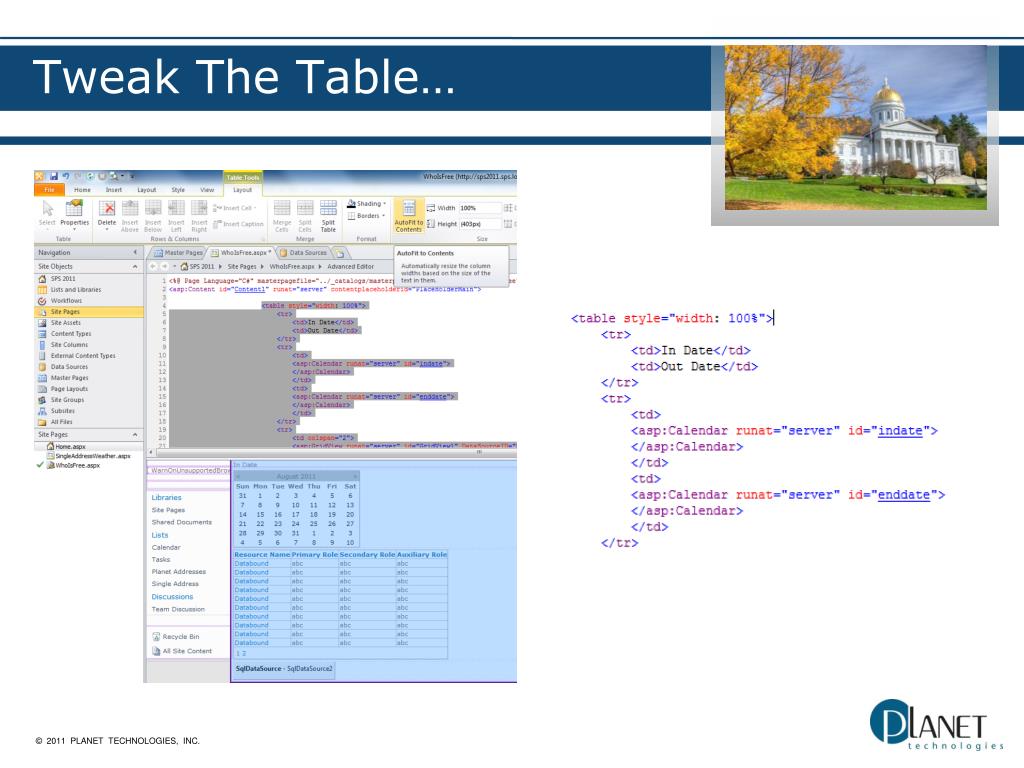Click the Split Cells icon

305,208
